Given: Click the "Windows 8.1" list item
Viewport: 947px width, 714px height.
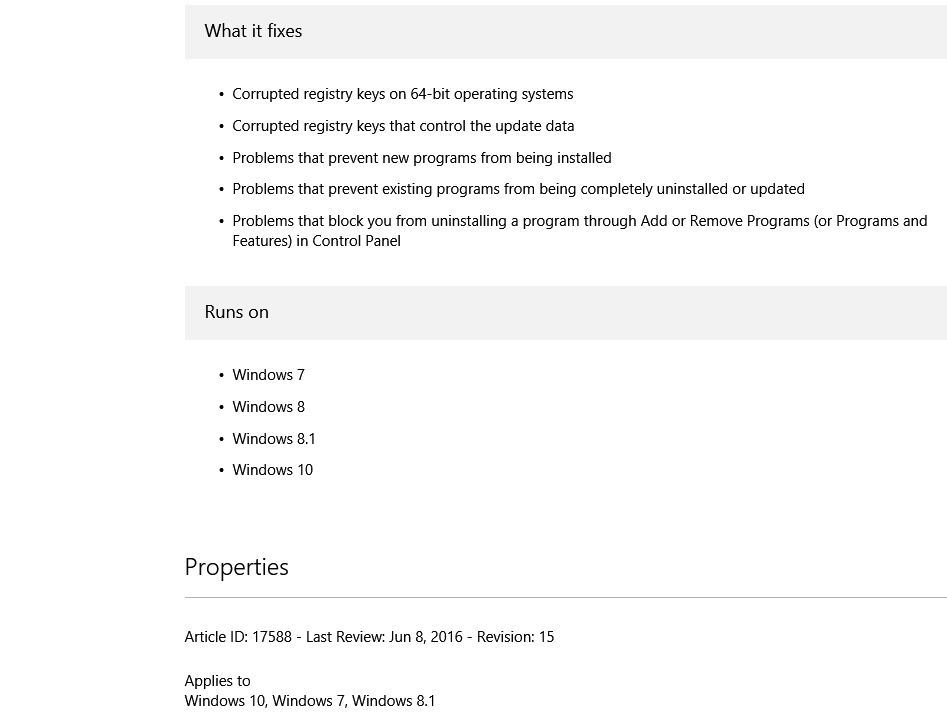Looking at the screenshot, I should 274,439.
